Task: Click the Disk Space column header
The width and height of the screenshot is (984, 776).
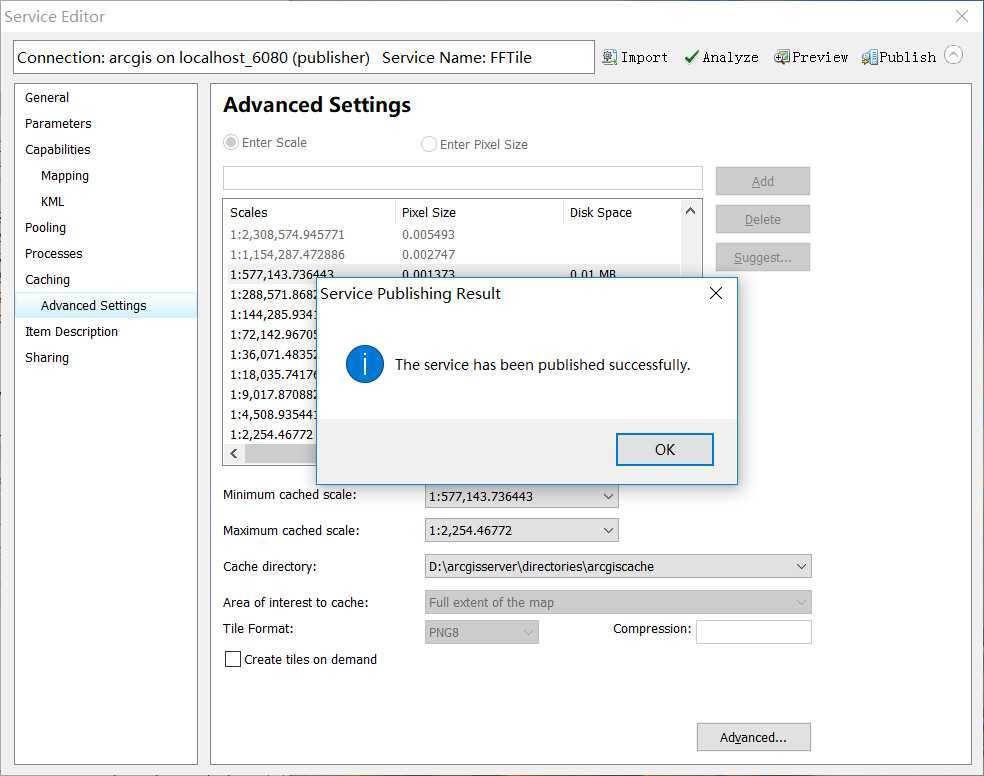Action: (x=621, y=213)
